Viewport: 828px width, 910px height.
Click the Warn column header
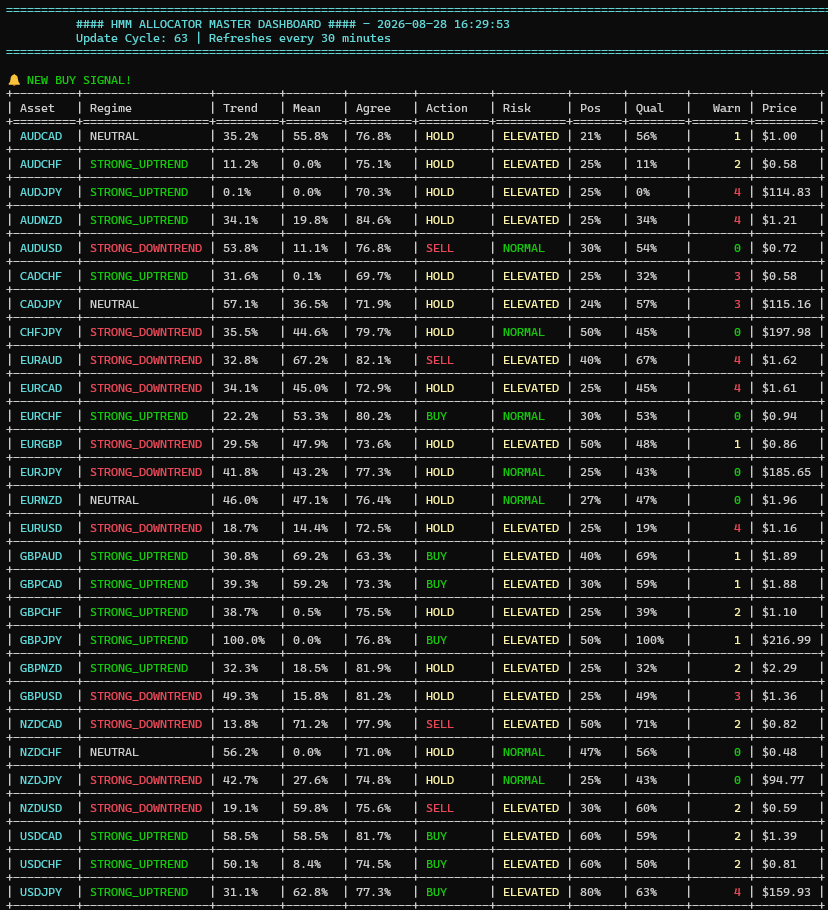[726, 108]
